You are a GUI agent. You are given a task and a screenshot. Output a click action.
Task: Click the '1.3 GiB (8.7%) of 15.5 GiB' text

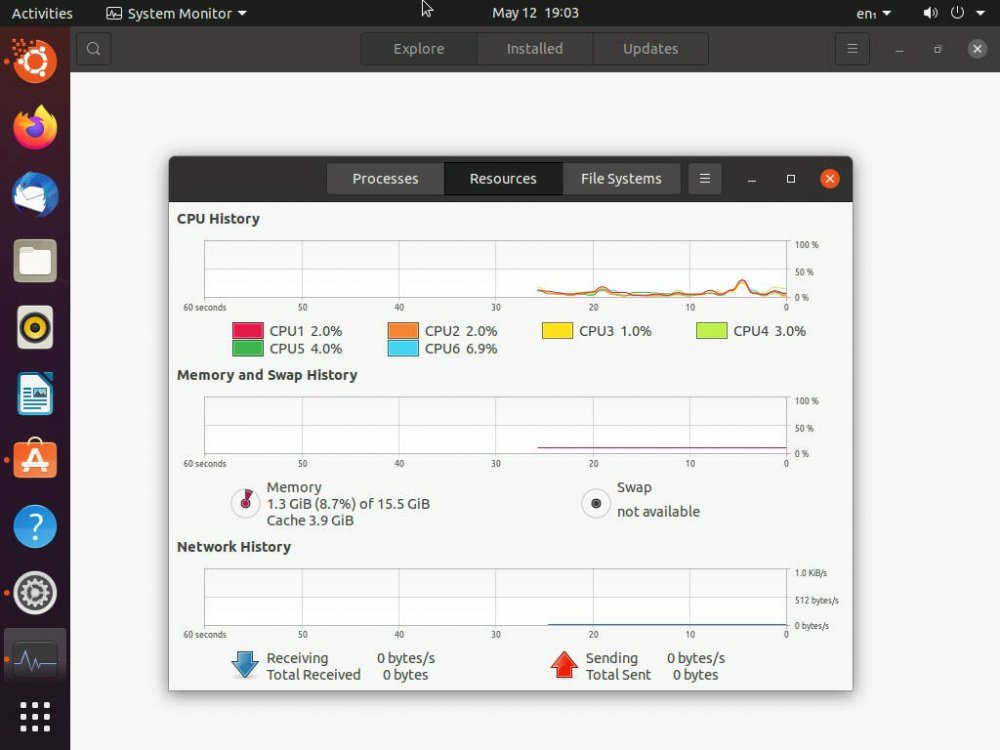pyautogui.click(x=348, y=504)
